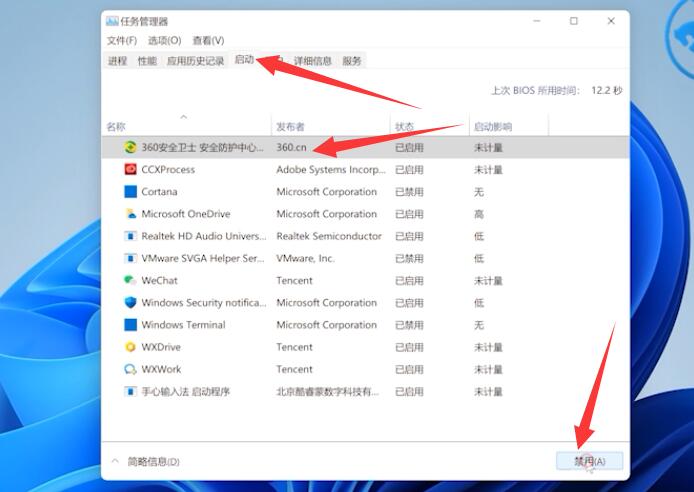
Task: Click the Realtek Semiconductor publisher cell
Action: click(x=329, y=236)
